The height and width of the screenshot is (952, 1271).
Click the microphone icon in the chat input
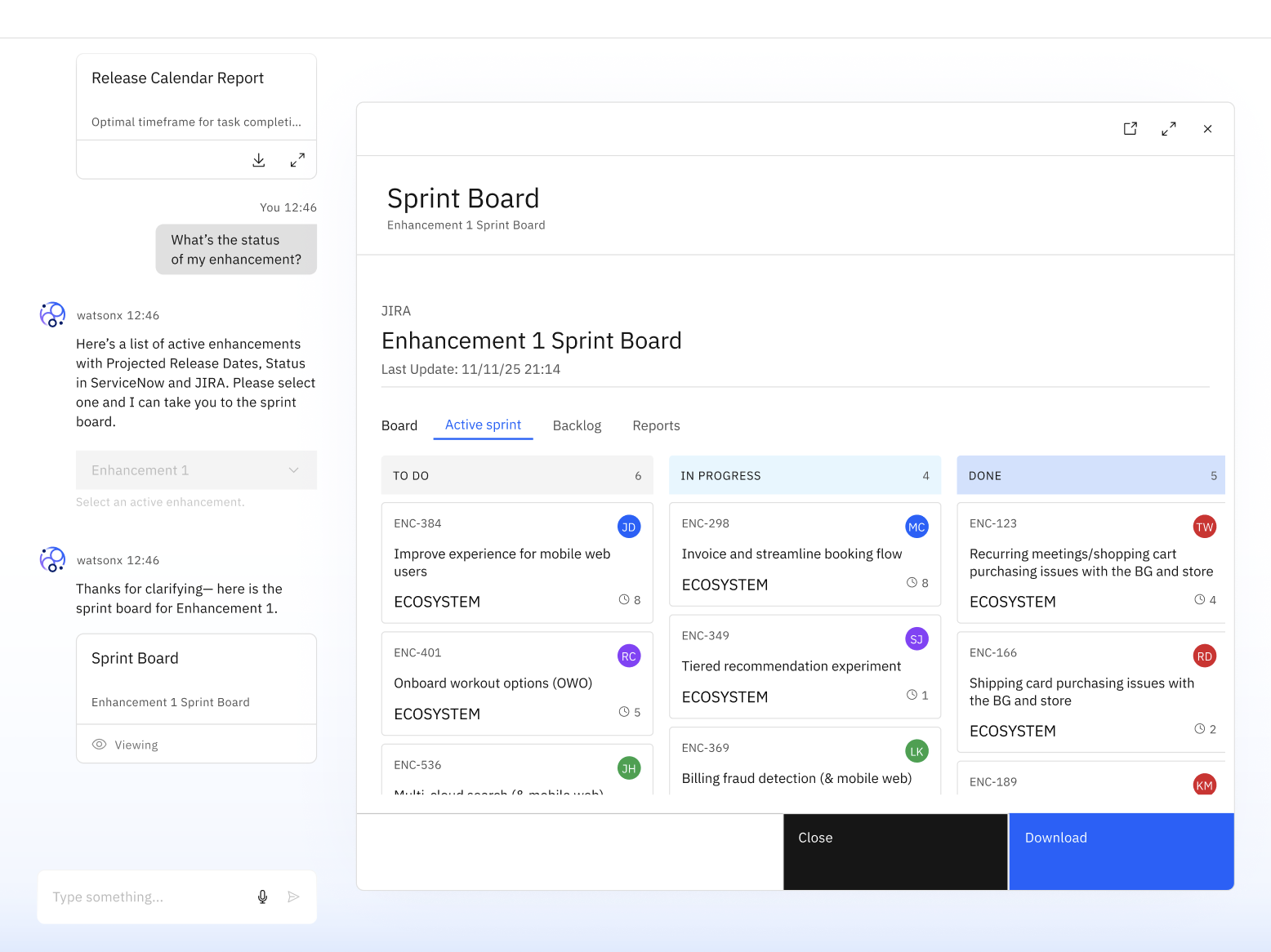pyautogui.click(x=263, y=896)
